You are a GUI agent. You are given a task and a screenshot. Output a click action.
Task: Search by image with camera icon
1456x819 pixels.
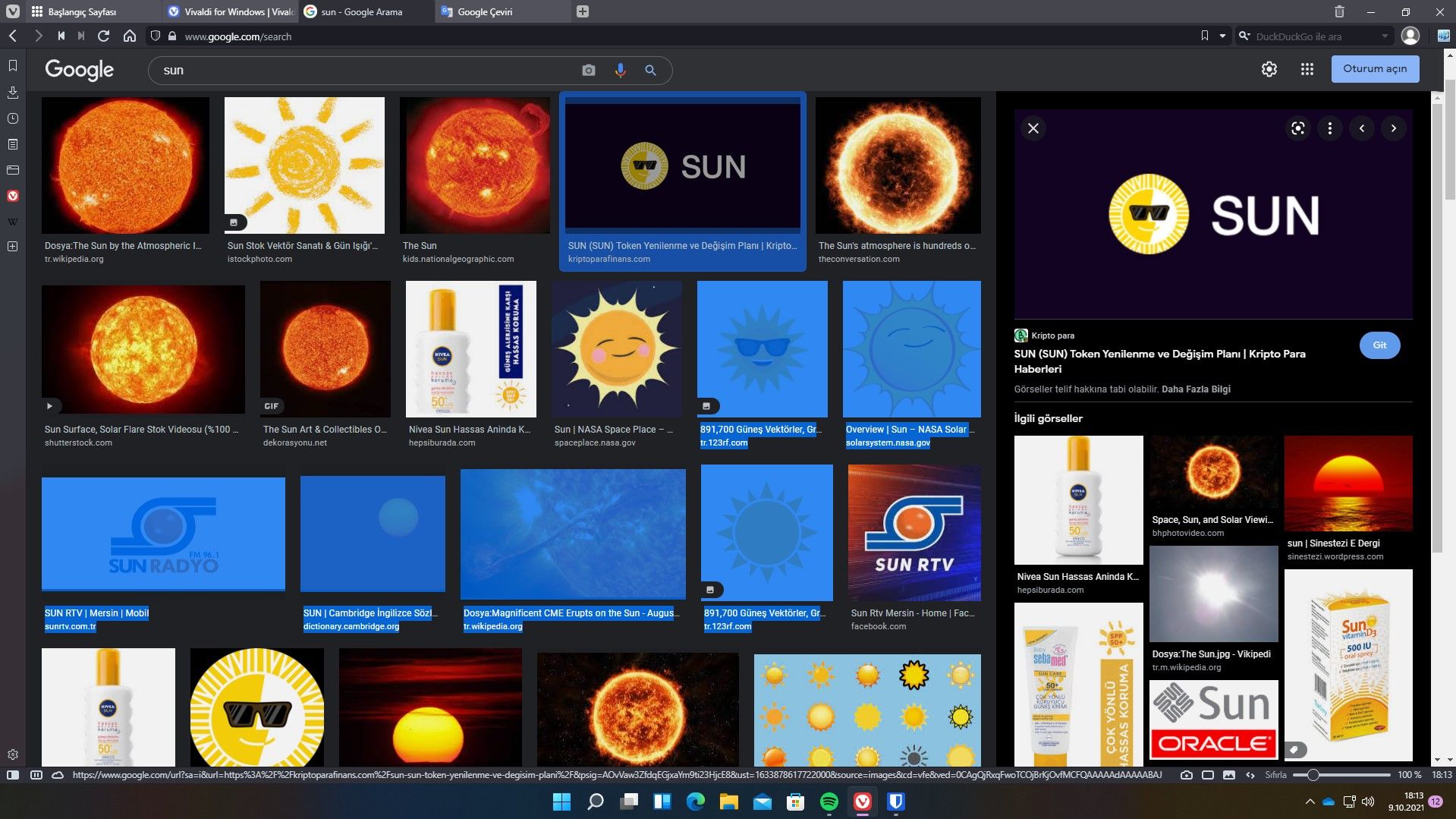click(x=588, y=70)
